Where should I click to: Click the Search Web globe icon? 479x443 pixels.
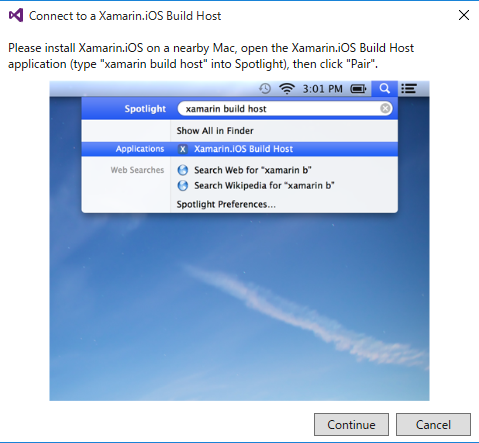(x=183, y=170)
